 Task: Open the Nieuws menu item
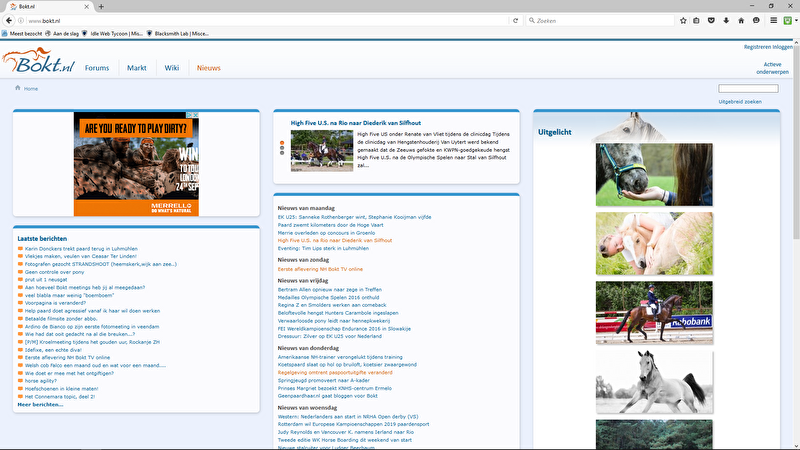pyautogui.click(x=209, y=68)
